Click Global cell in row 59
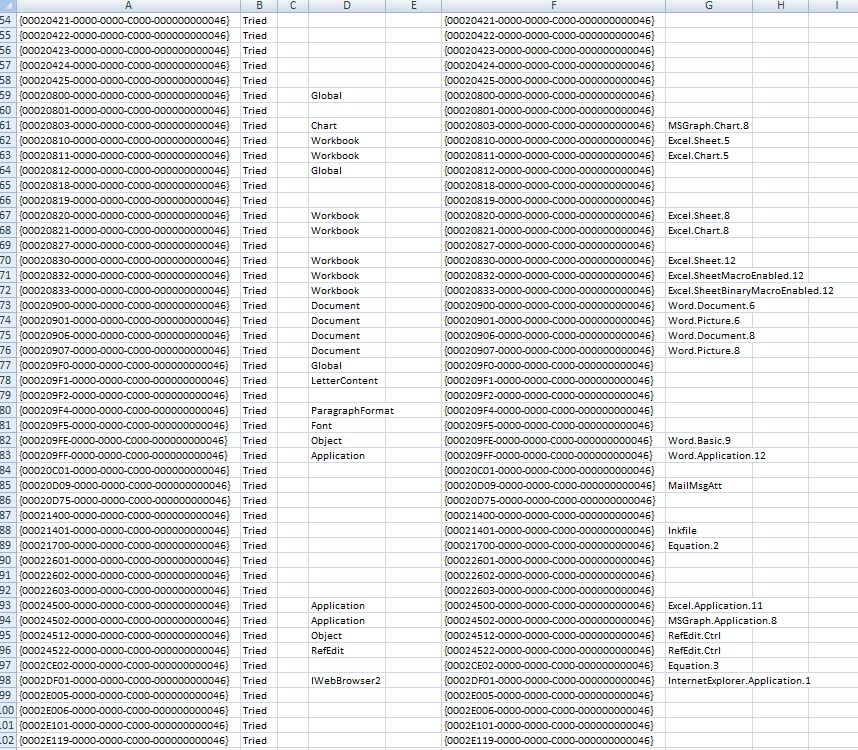The image size is (858, 750). [347, 96]
